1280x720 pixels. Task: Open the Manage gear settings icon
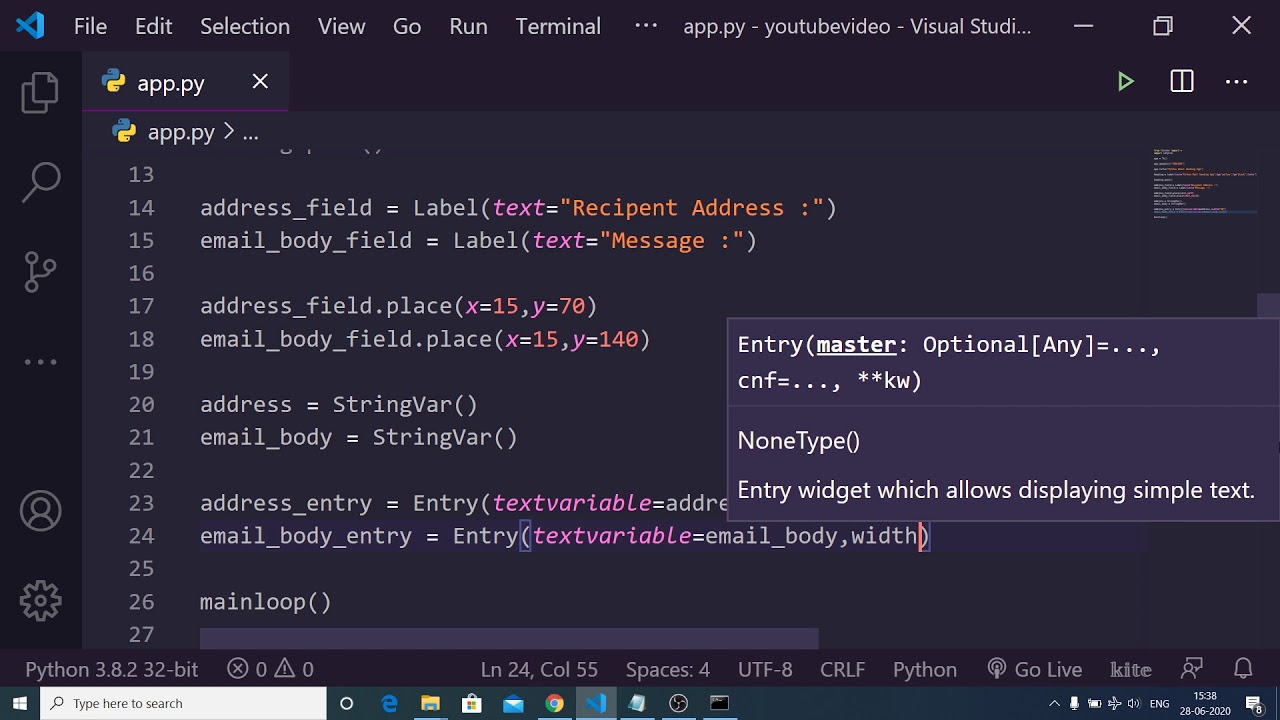coord(40,601)
